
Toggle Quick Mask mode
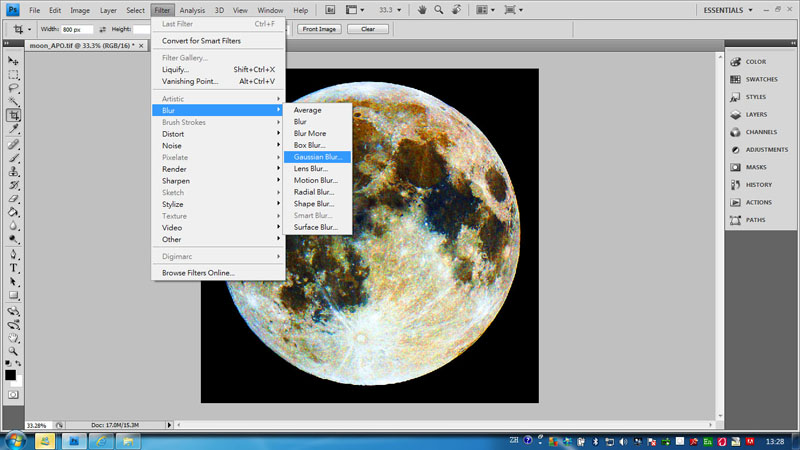(14, 395)
